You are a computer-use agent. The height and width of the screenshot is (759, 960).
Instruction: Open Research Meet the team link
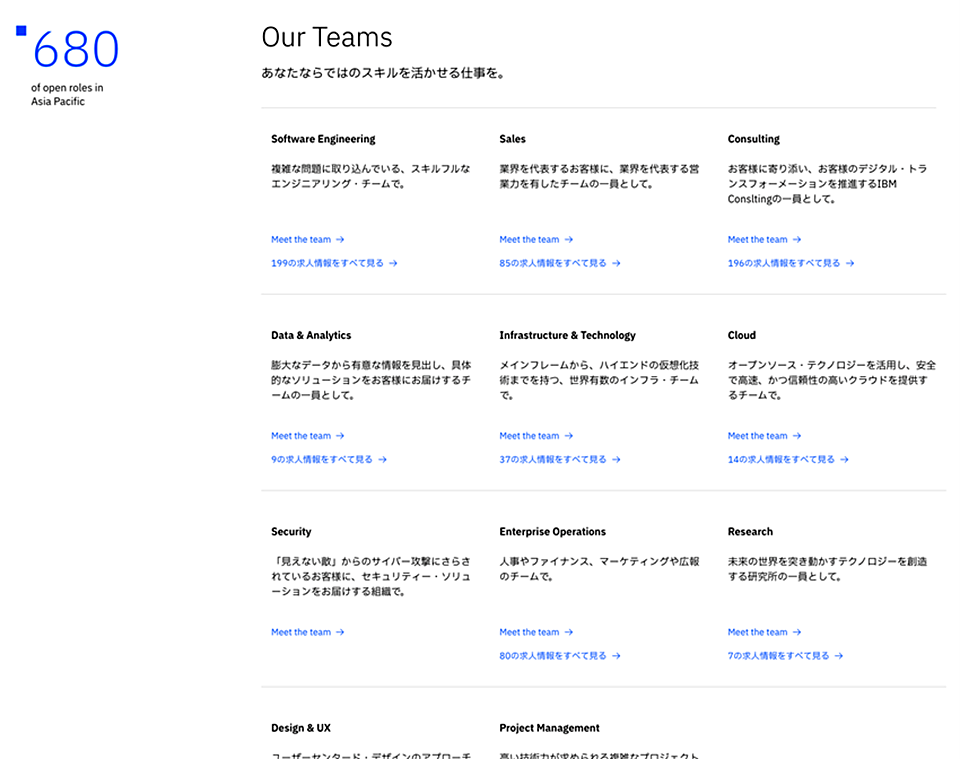[757, 633]
